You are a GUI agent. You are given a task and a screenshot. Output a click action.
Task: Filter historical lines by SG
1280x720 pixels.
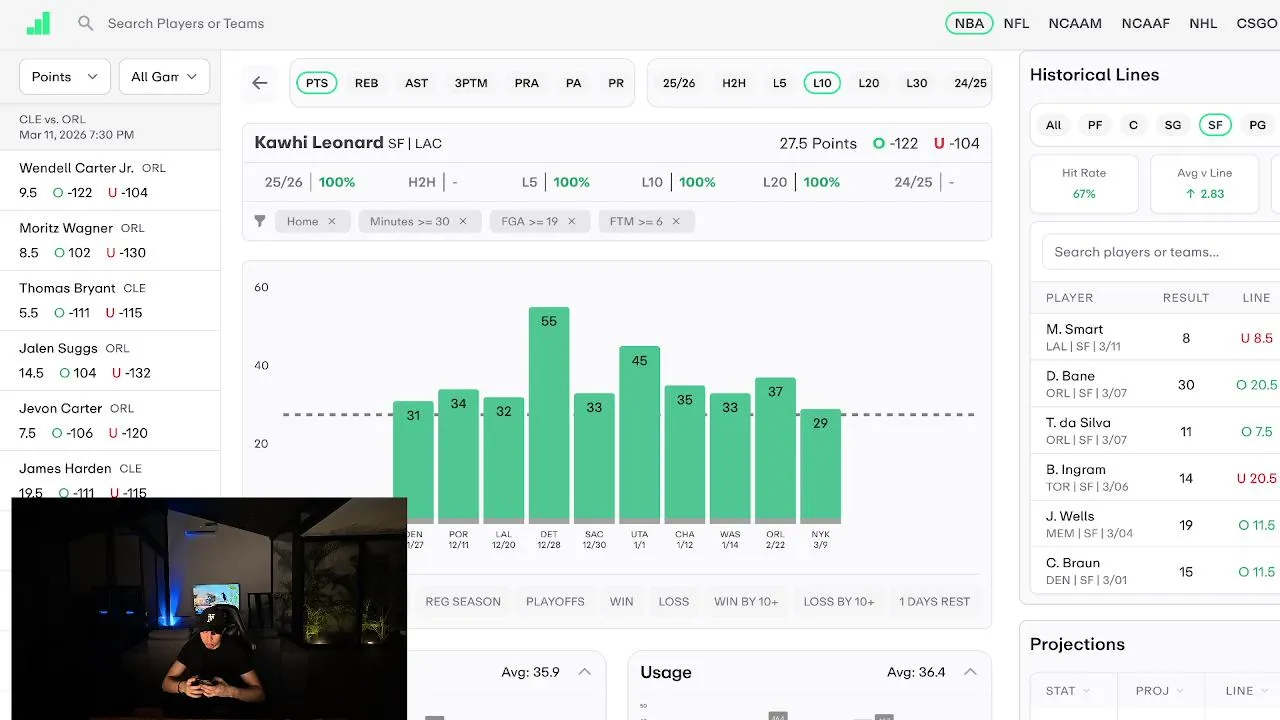[x=1173, y=125]
